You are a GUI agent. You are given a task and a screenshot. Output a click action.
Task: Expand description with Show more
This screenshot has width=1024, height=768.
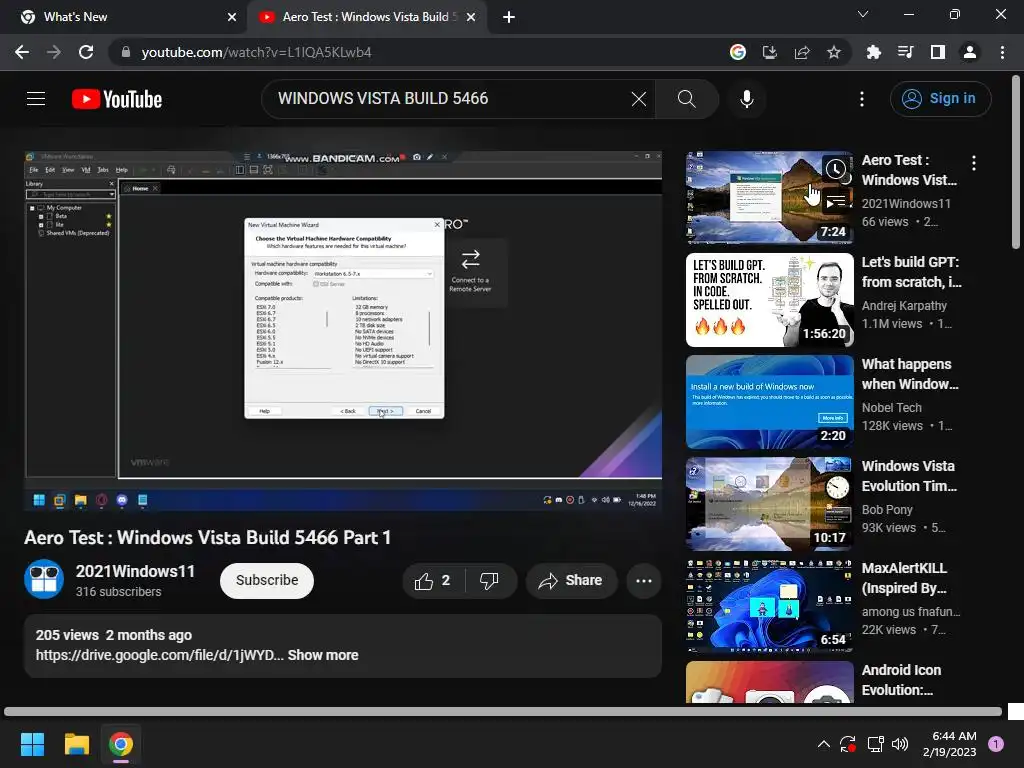[x=323, y=655]
